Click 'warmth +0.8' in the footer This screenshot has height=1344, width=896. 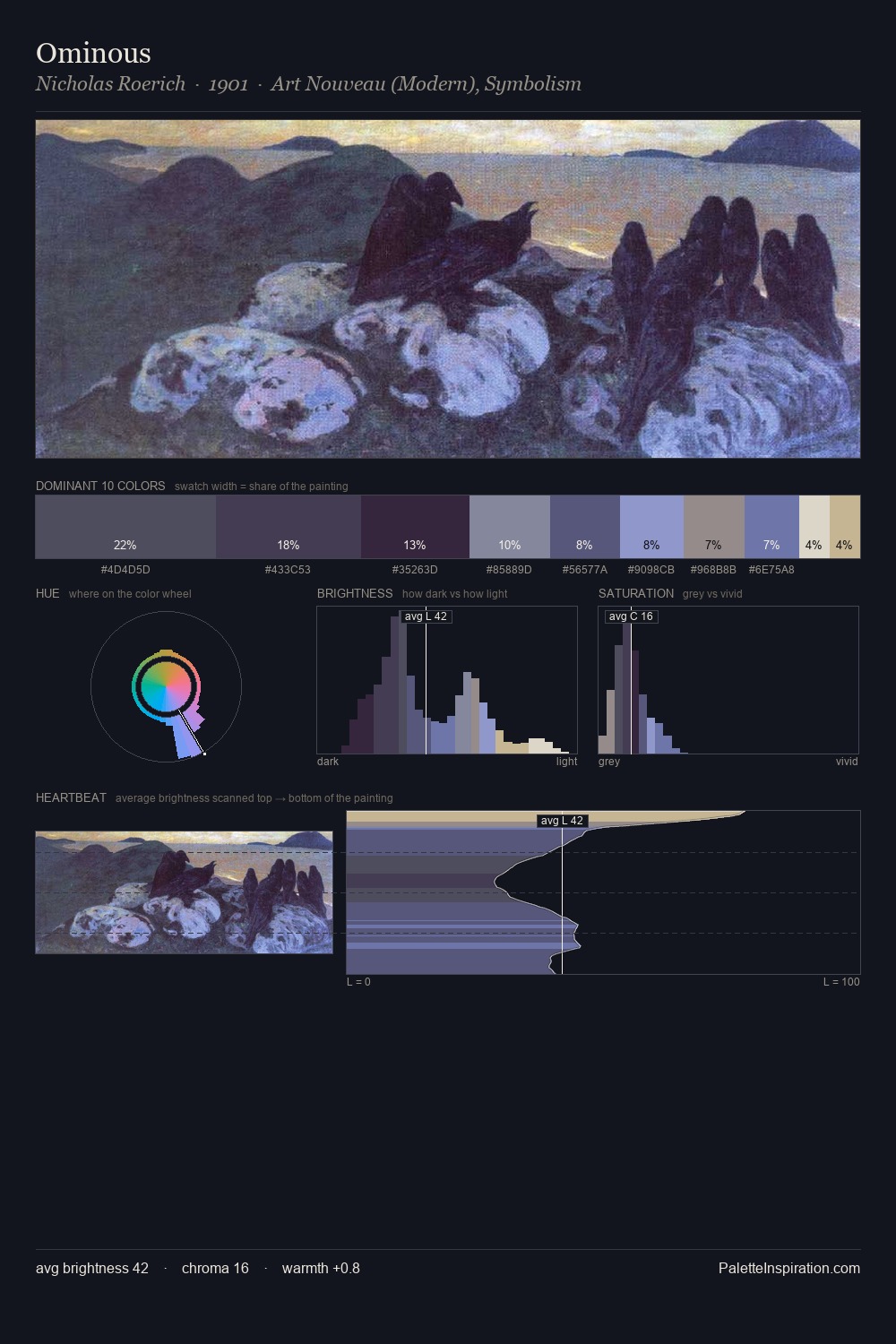[321, 1268]
